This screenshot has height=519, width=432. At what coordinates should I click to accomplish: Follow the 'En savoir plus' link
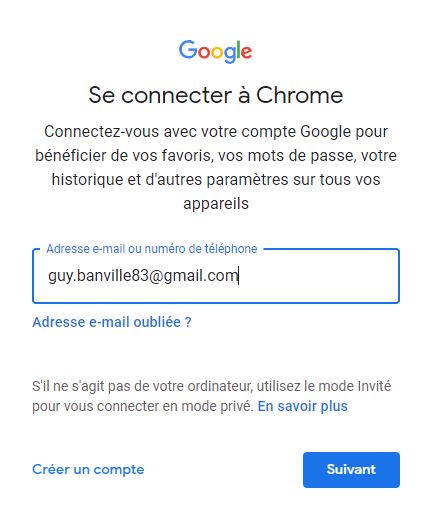[303, 406]
